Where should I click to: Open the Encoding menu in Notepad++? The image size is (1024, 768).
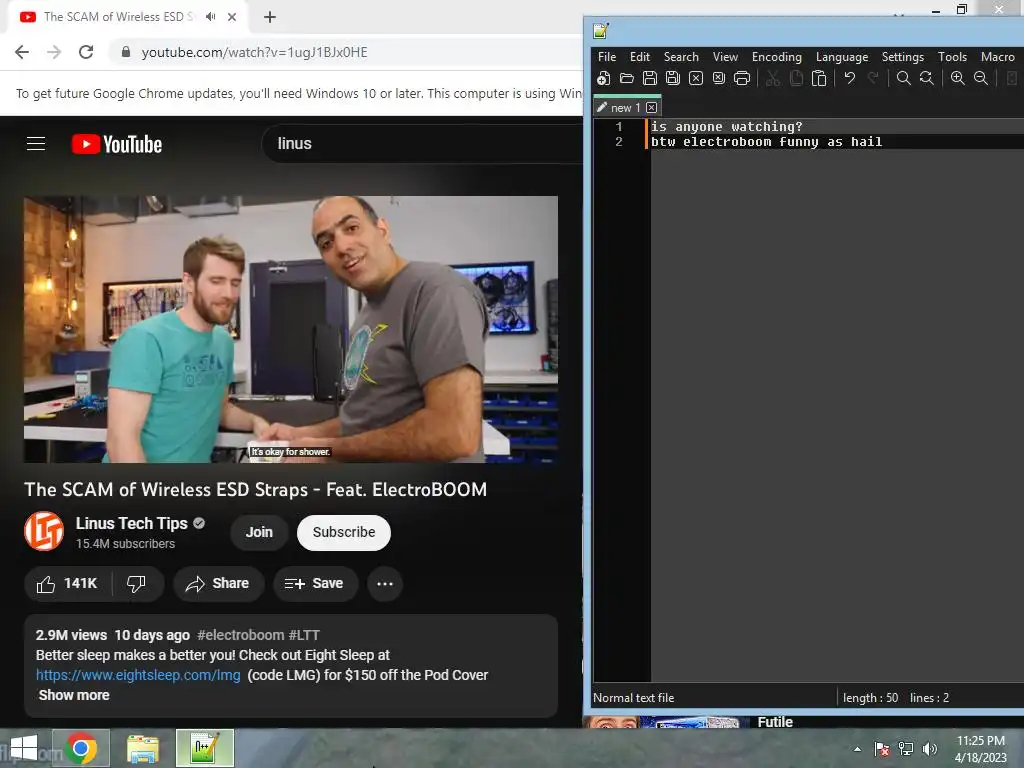(776, 57)
